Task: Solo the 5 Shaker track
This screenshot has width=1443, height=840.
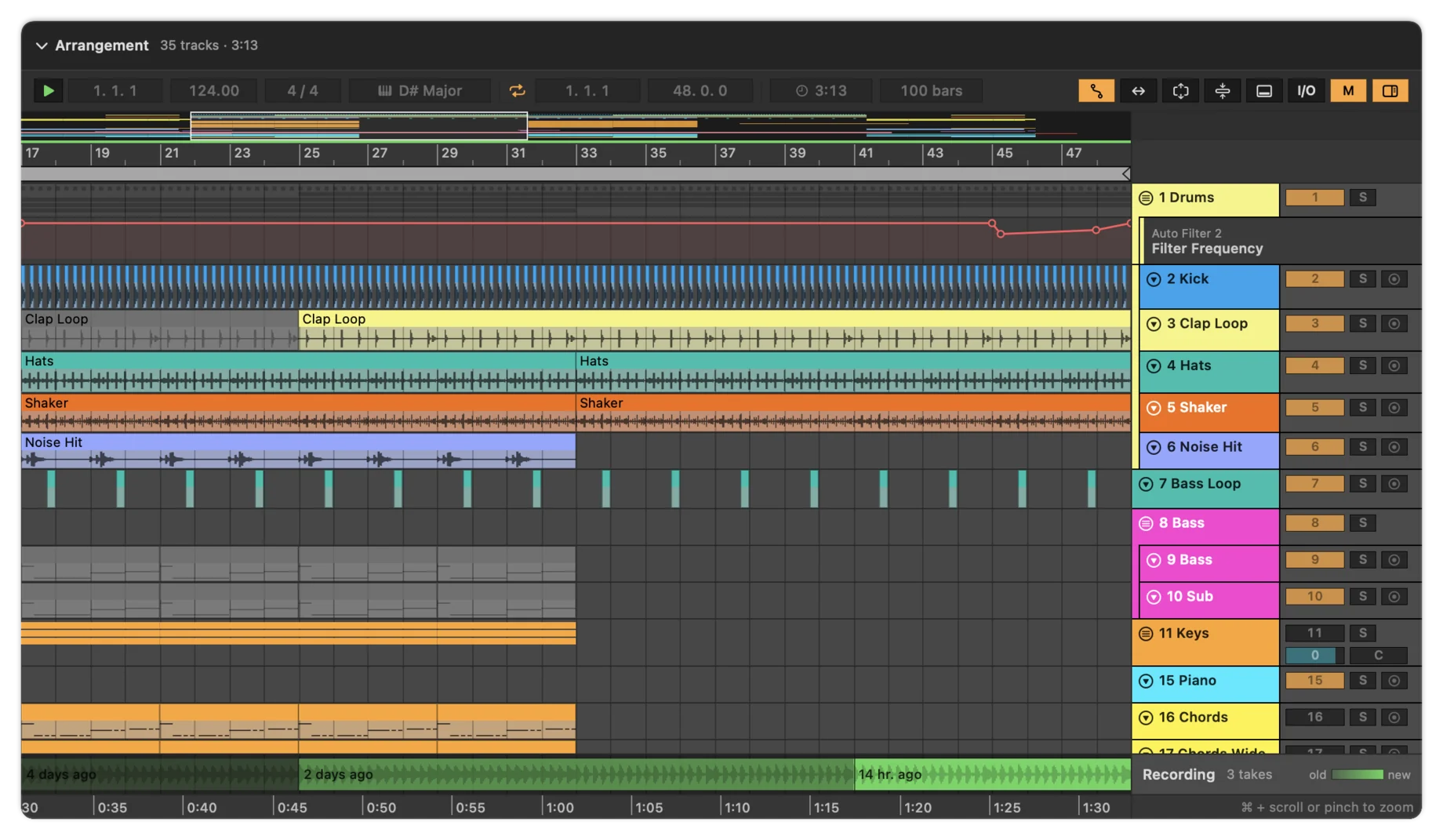Action: click(1363, 408)
